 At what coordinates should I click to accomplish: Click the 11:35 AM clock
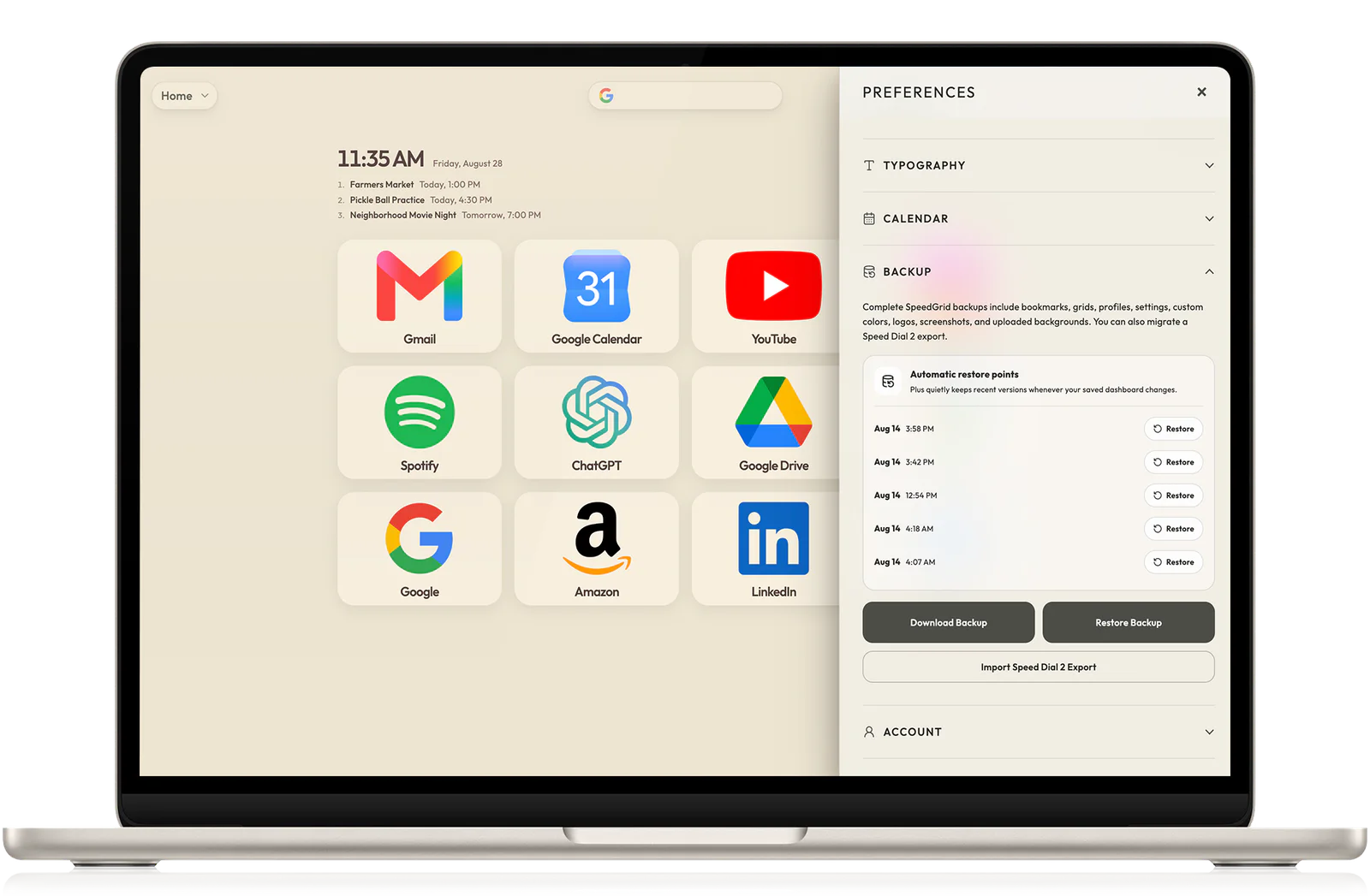pos(381,158)
